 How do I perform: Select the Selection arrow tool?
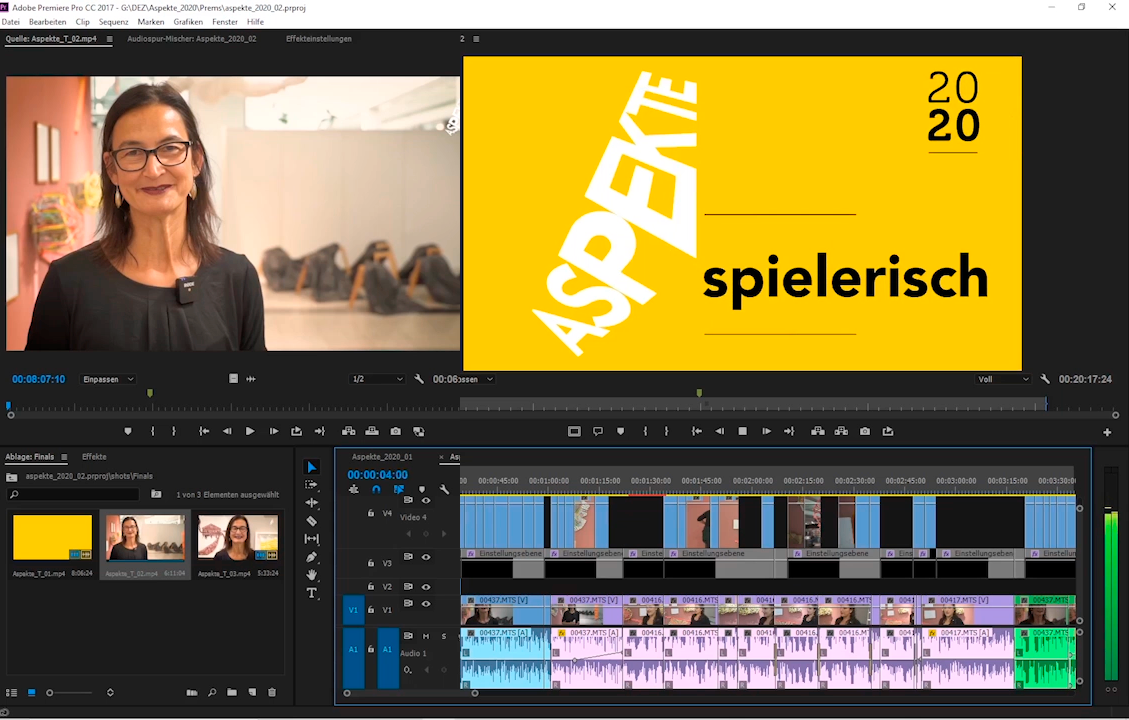point(312,467)
